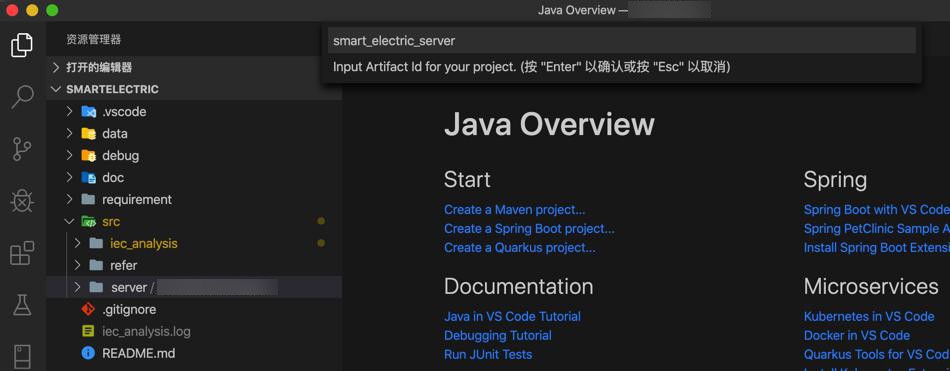Click the green src folder icon

tap(88, 222)
